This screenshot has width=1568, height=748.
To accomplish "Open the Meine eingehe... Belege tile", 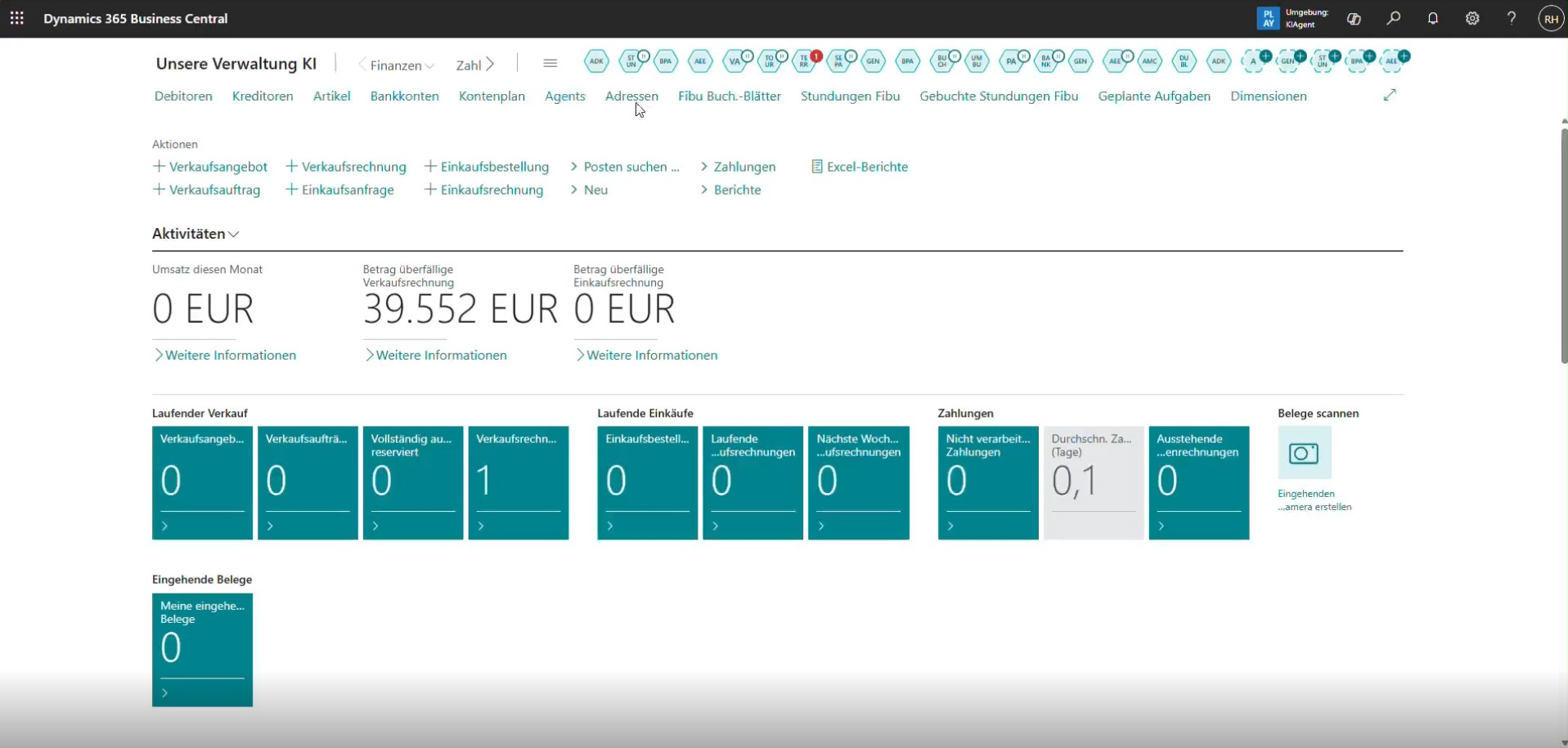I will click(202, 650).
